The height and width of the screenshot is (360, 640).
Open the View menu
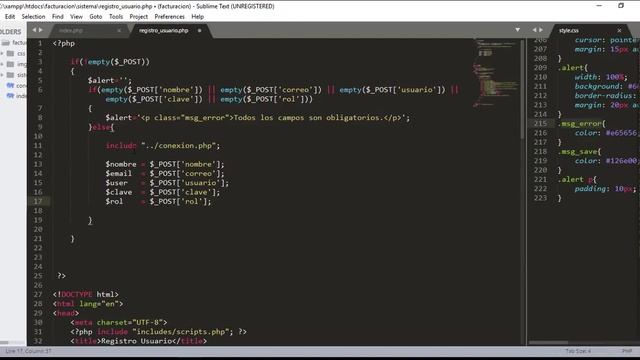click(x=76, y=17)
